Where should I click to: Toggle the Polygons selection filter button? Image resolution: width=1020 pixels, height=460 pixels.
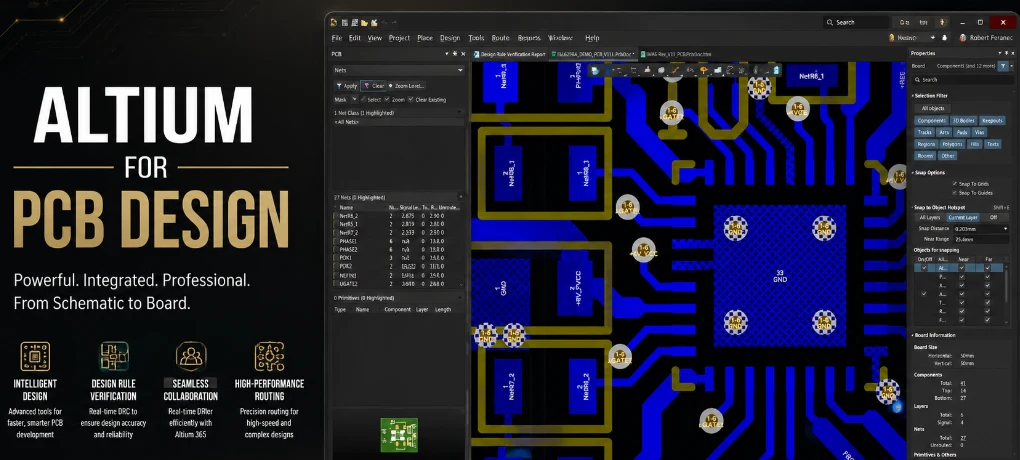point(951,144)
